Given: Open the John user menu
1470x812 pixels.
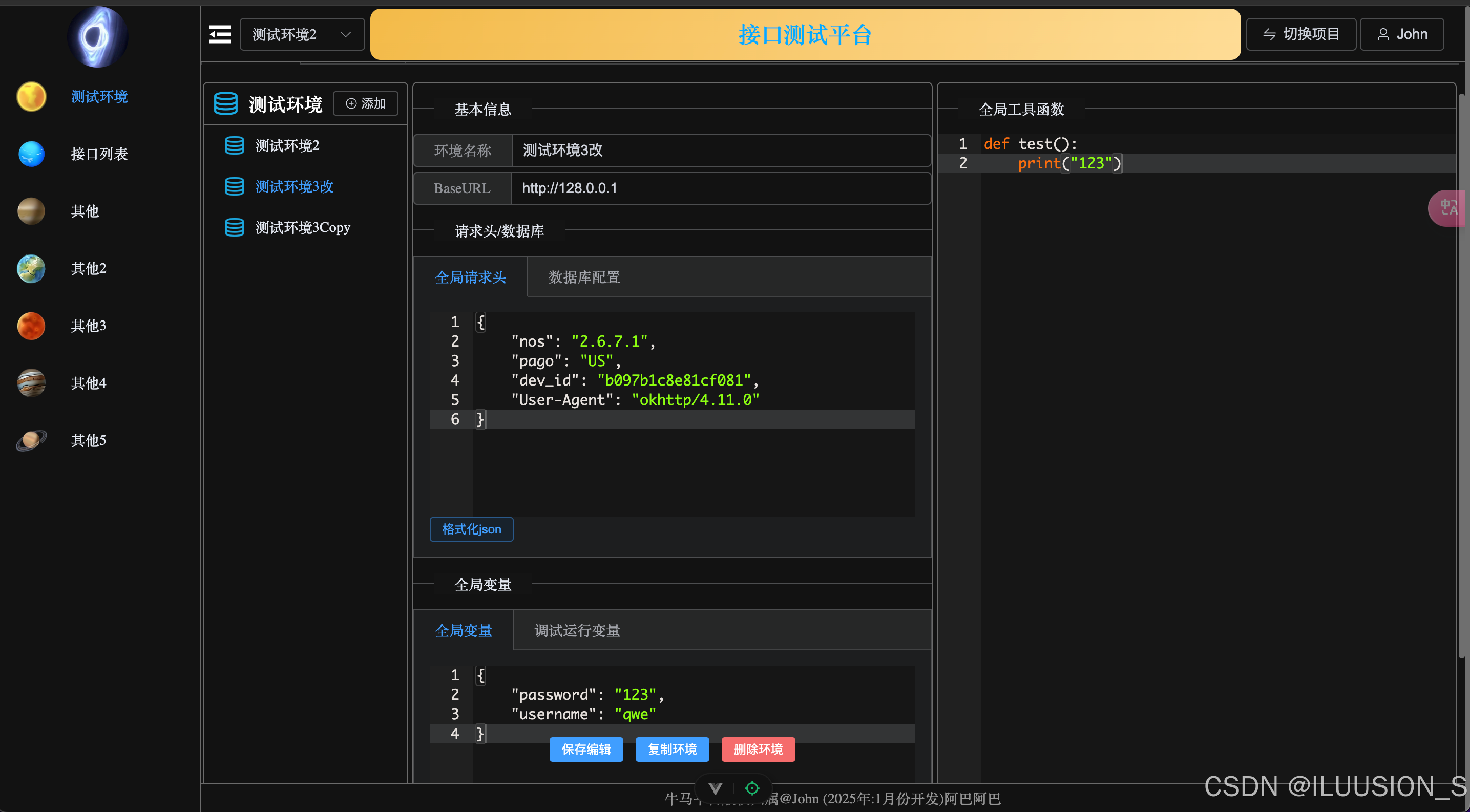Looking at the screenshot, I should coord(1401,34).
